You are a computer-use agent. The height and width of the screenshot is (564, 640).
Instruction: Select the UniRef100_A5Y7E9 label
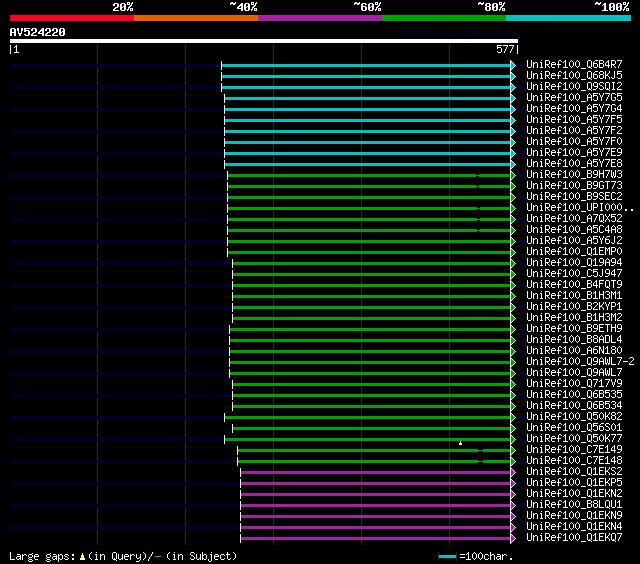click(x=574, y=153)
